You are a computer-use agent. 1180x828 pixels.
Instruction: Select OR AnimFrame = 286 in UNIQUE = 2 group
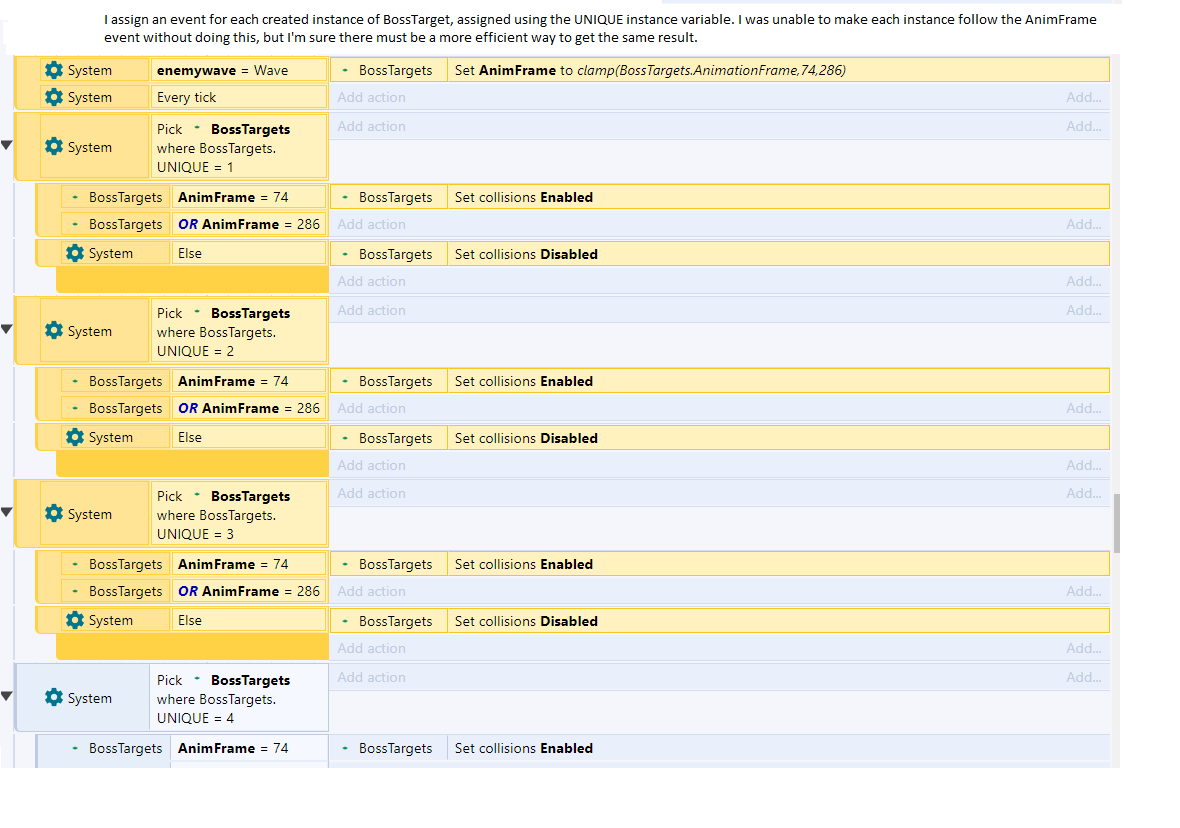click(248, 408)
